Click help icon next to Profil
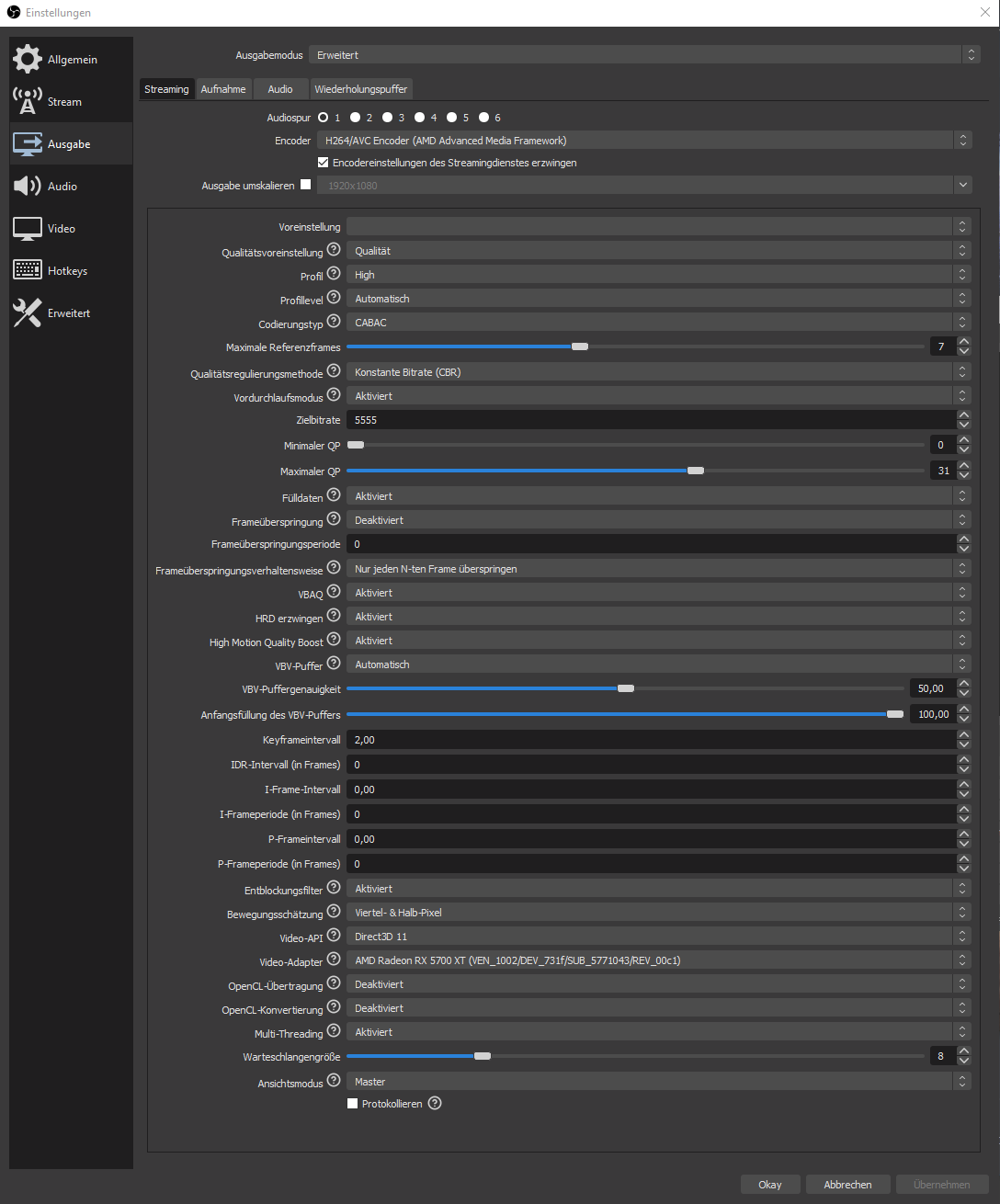1000x1204 pixels. [334, 273]
